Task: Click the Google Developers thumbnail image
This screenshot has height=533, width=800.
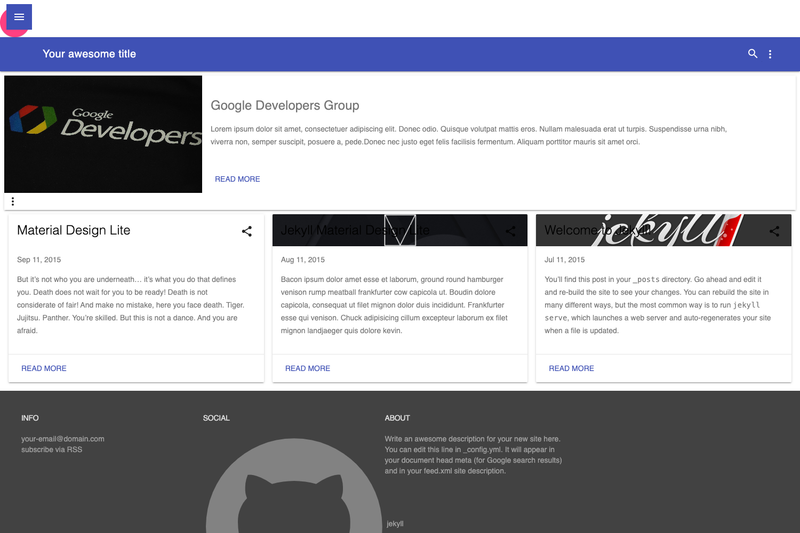Action: (x=103, y=134)
